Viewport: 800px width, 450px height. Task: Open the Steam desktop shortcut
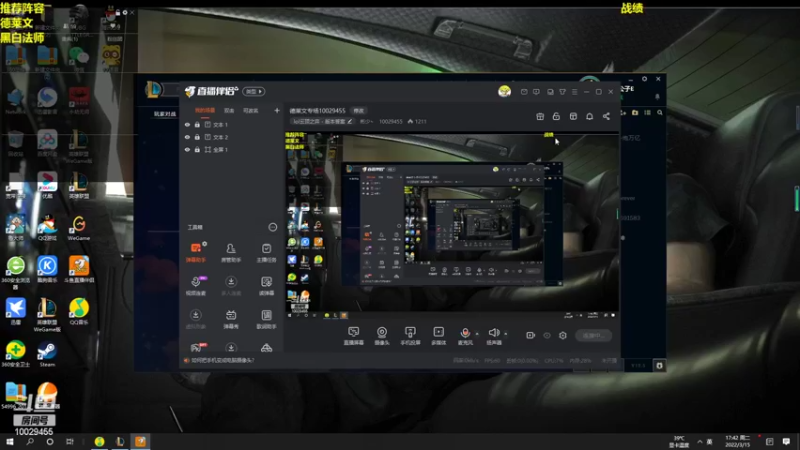[x=47, y=354]
